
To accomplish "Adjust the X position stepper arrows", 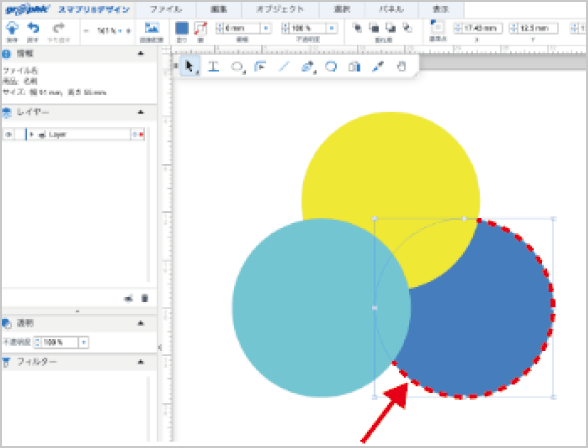I will [458, 28].
